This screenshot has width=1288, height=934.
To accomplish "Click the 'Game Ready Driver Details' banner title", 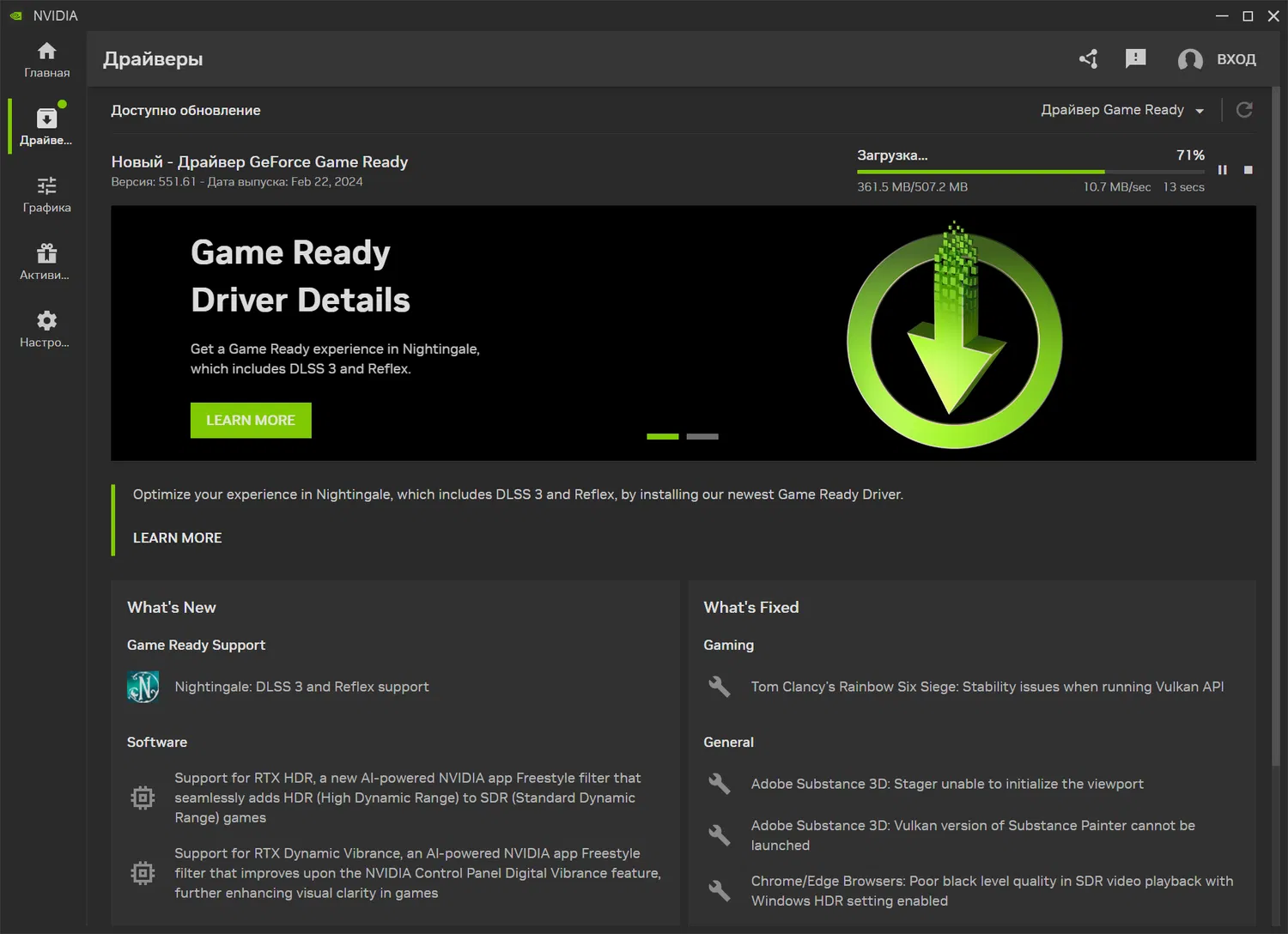I will [x=301, y=276].
